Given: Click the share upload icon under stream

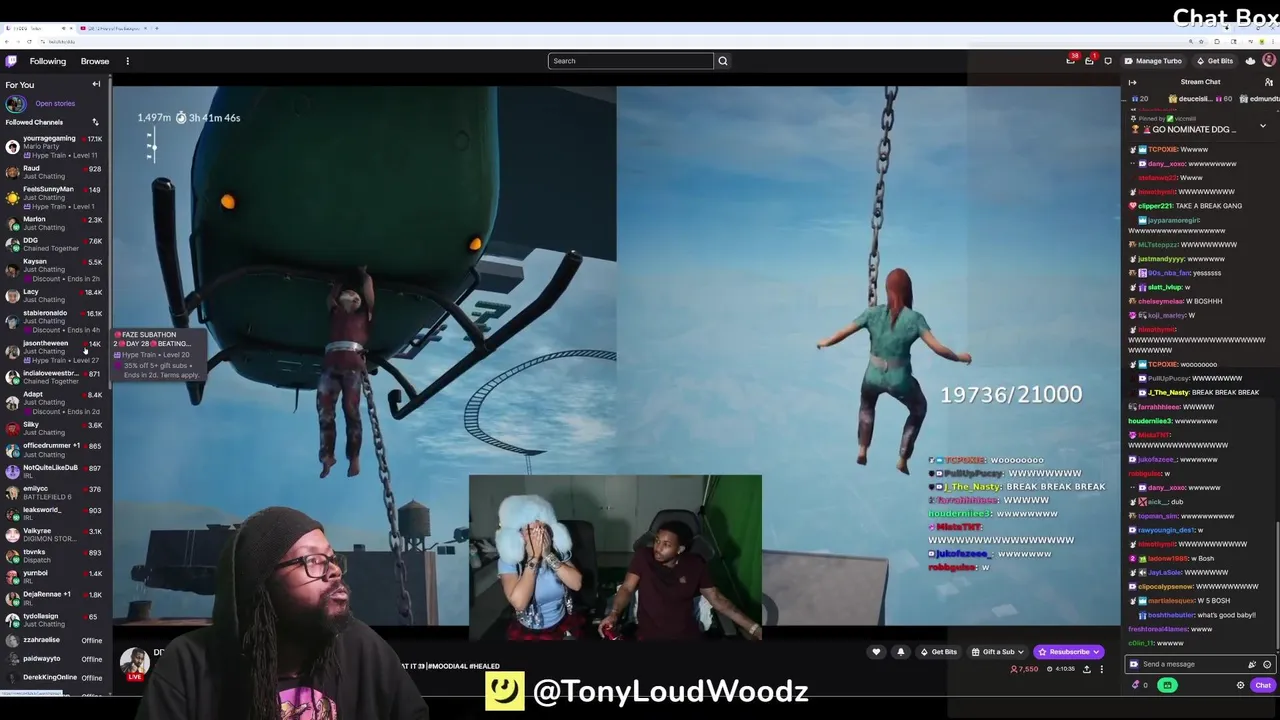Looking at the screenshot, I should tap(1087, 669).
